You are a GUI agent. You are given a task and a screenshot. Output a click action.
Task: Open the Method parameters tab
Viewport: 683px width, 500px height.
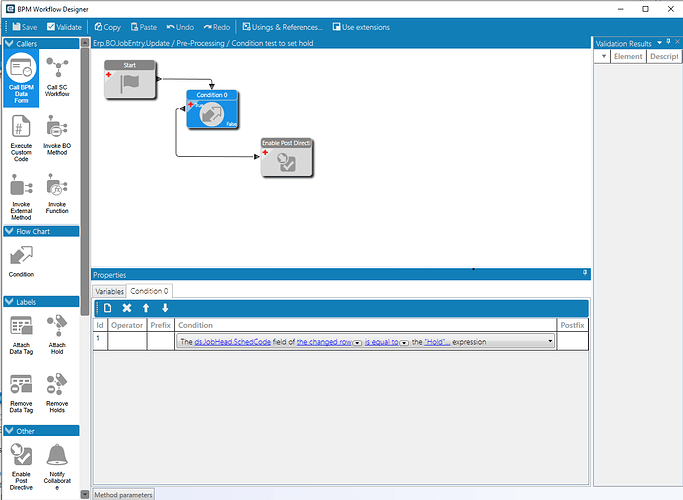pyautogui.click(x=123, y=495)
